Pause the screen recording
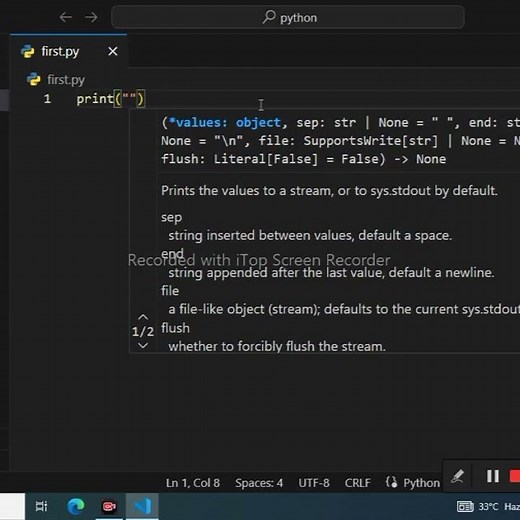 [x=493, y=476]
